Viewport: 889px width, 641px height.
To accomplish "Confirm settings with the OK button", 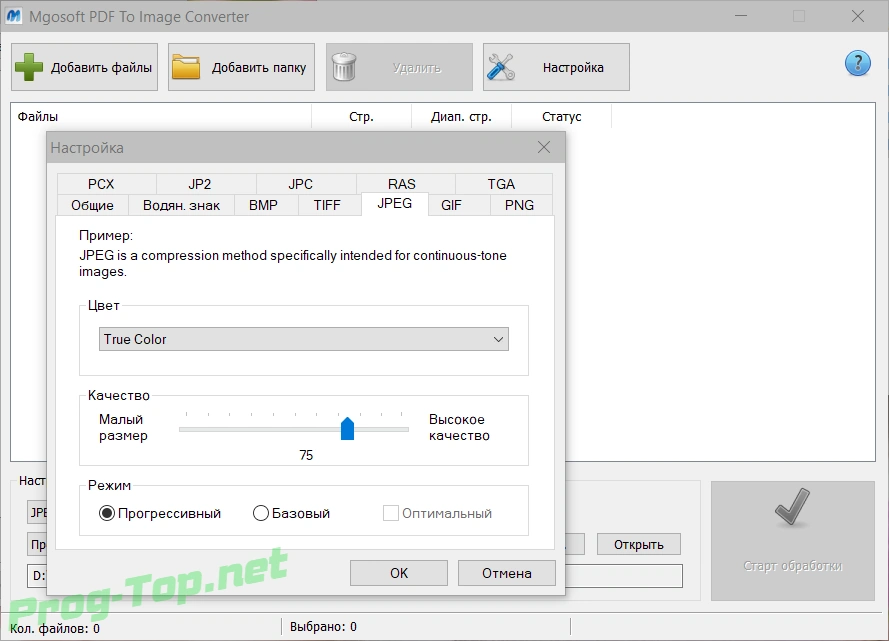I will tap(399, 573).
